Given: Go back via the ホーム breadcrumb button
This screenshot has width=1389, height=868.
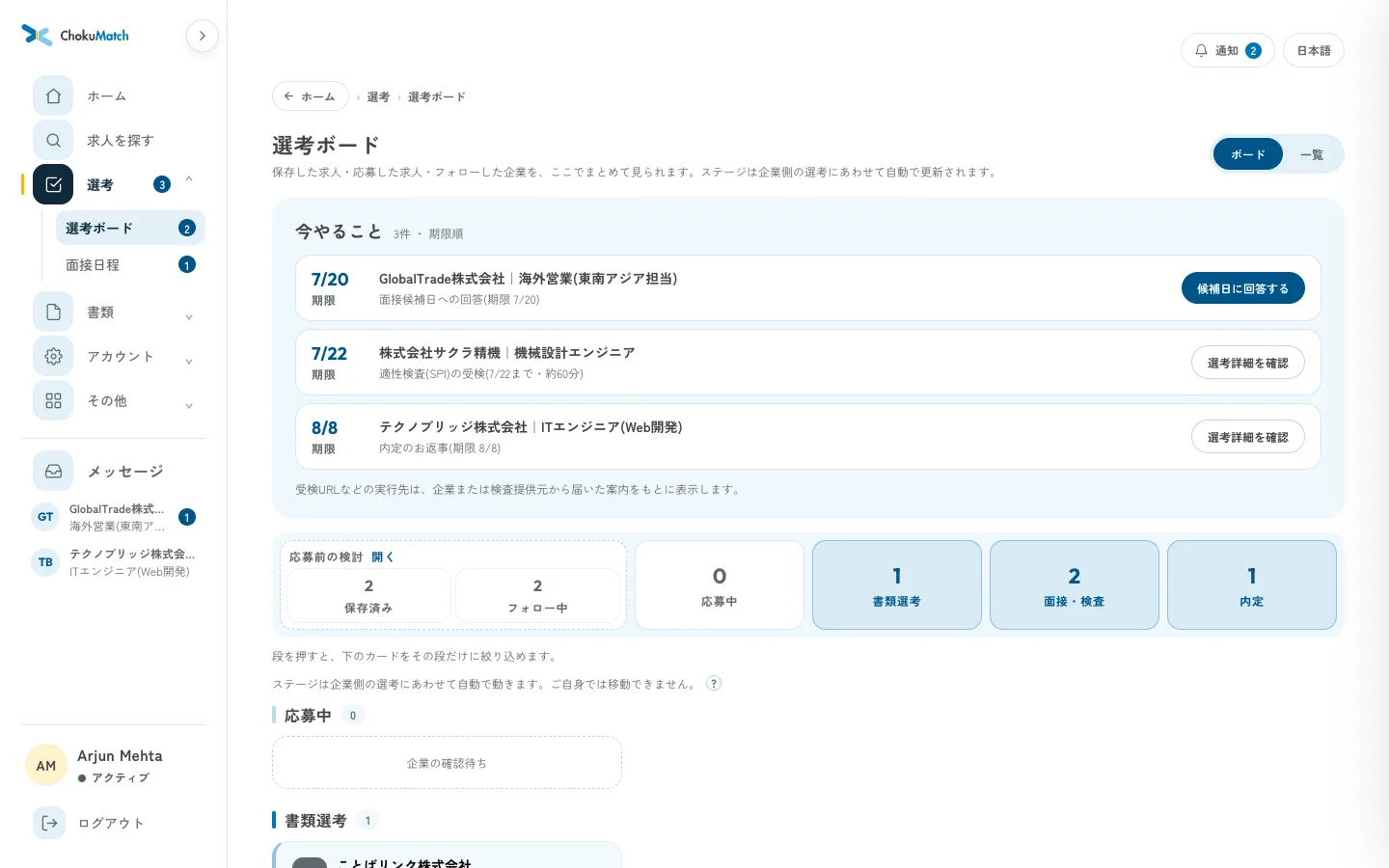Looking at the screenshot, I should click(x=311, y=96).
